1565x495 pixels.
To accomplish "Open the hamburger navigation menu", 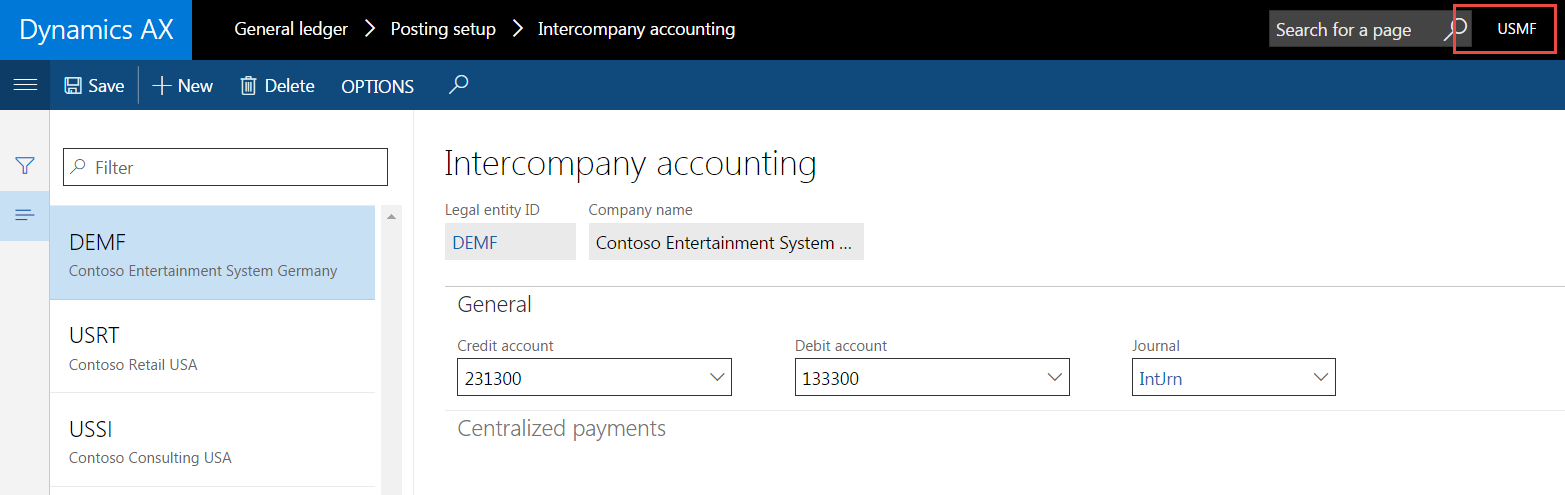I will point(25,86).
